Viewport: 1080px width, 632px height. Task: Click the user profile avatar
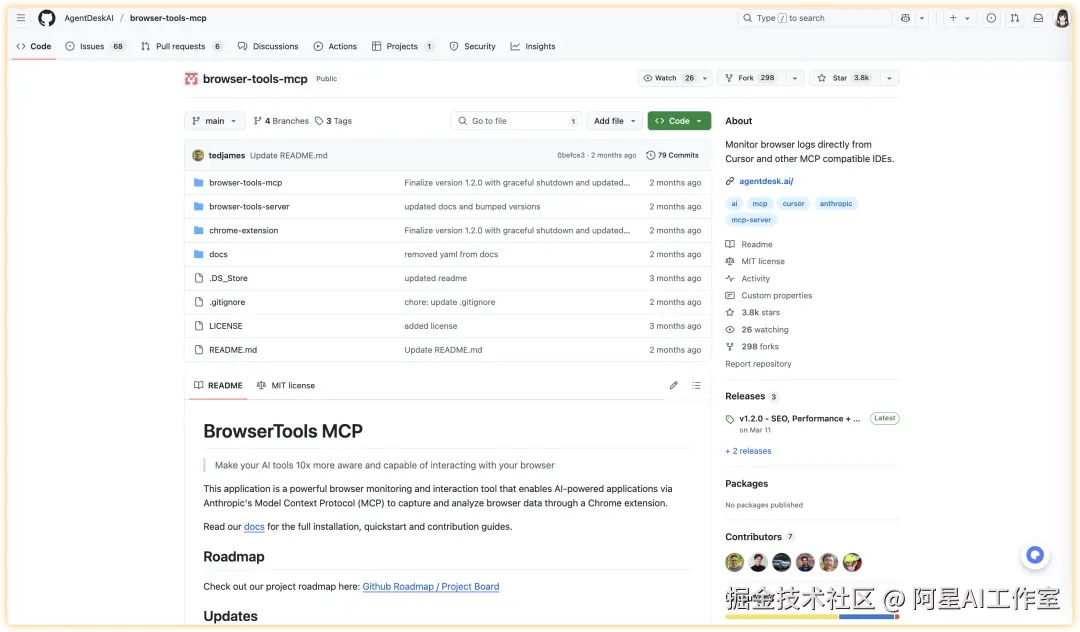pyautogui.click(x=1062, y=18)
